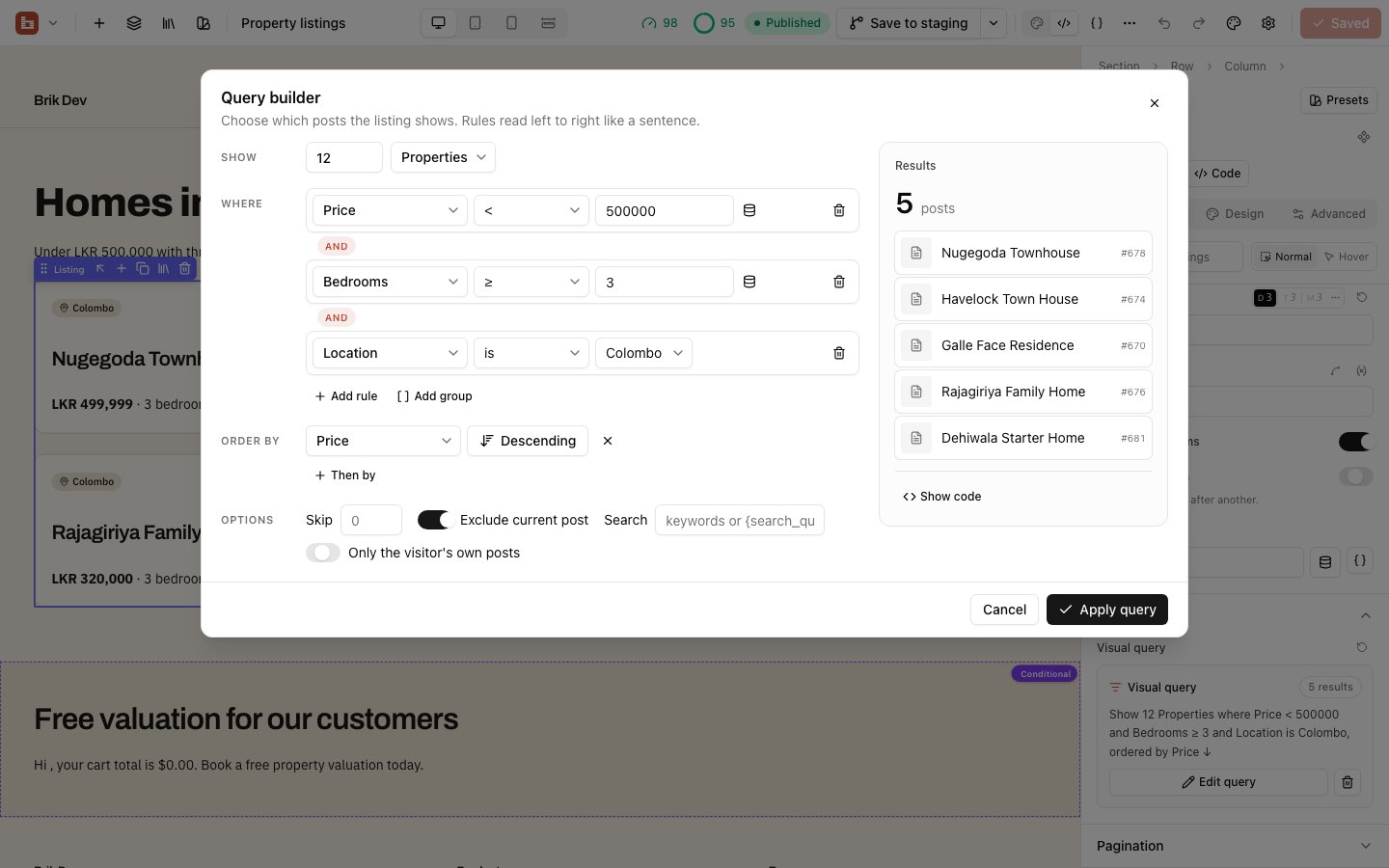Toggle Exclude current post switch
Image resolution: width=1389 pixels, height=868 pixels.
(x=434, y=520)
